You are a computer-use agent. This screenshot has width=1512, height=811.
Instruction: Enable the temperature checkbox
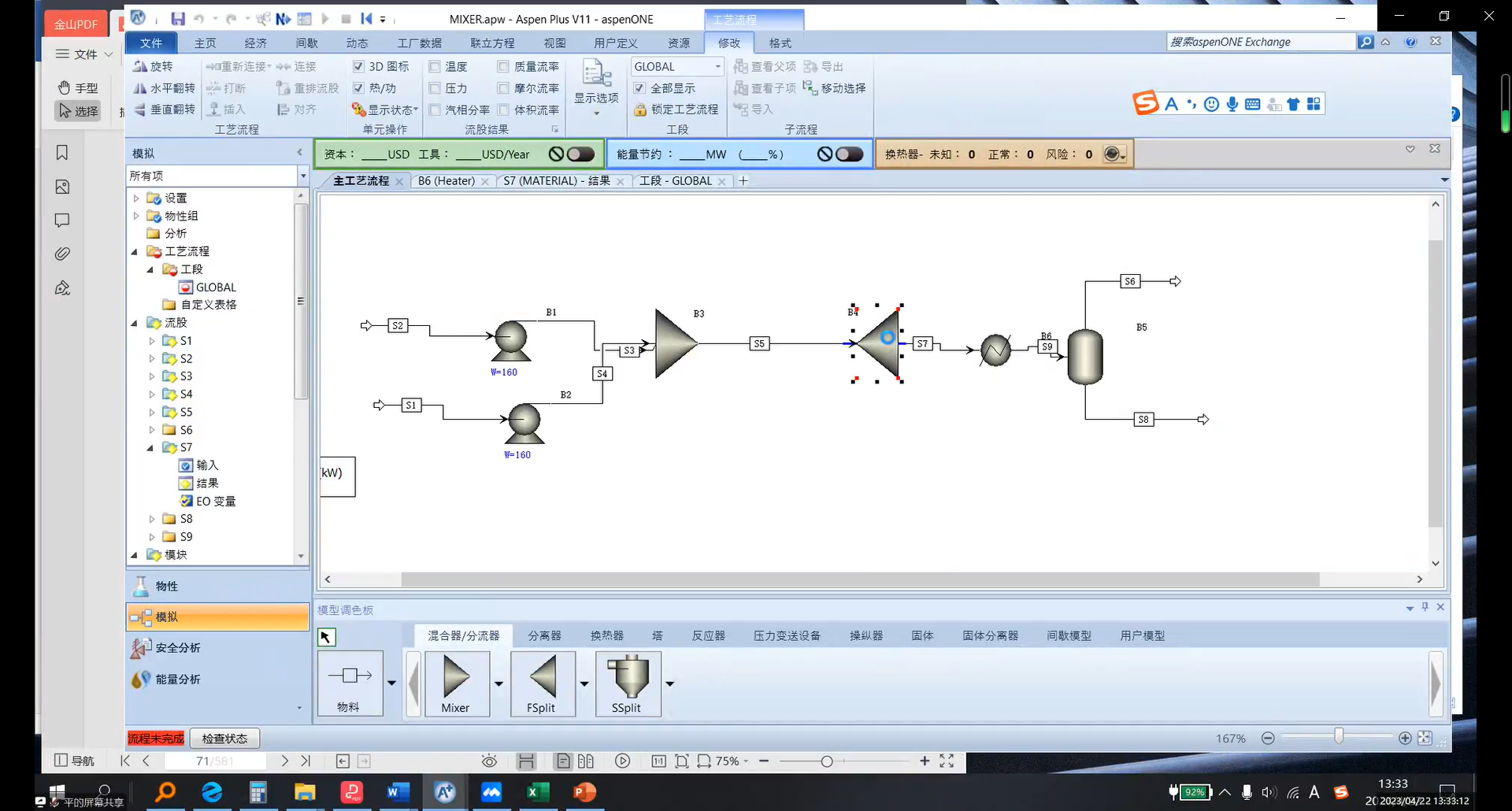(435, 67)
